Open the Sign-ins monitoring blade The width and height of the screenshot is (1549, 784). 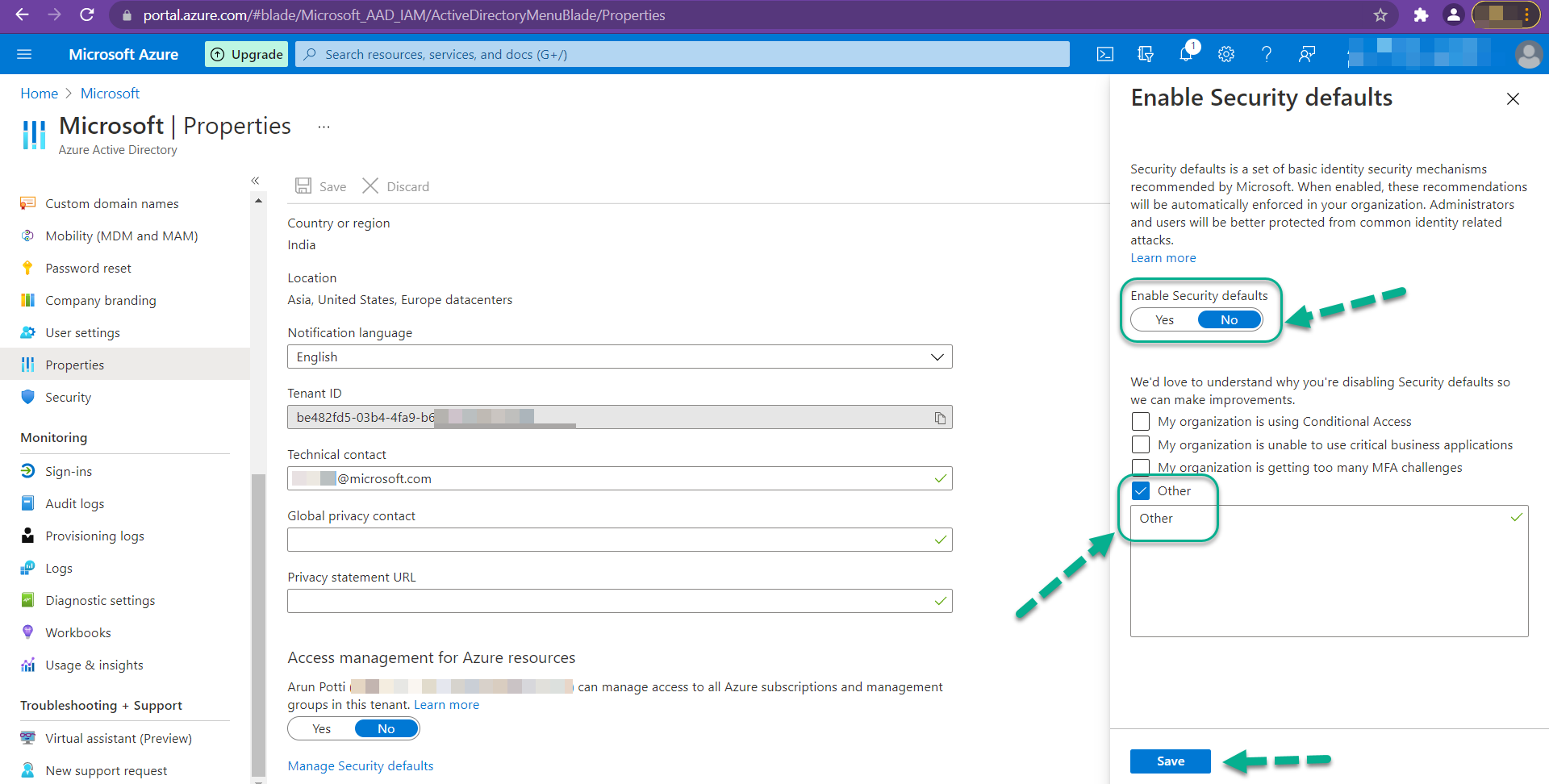click(x=69, y=471)
